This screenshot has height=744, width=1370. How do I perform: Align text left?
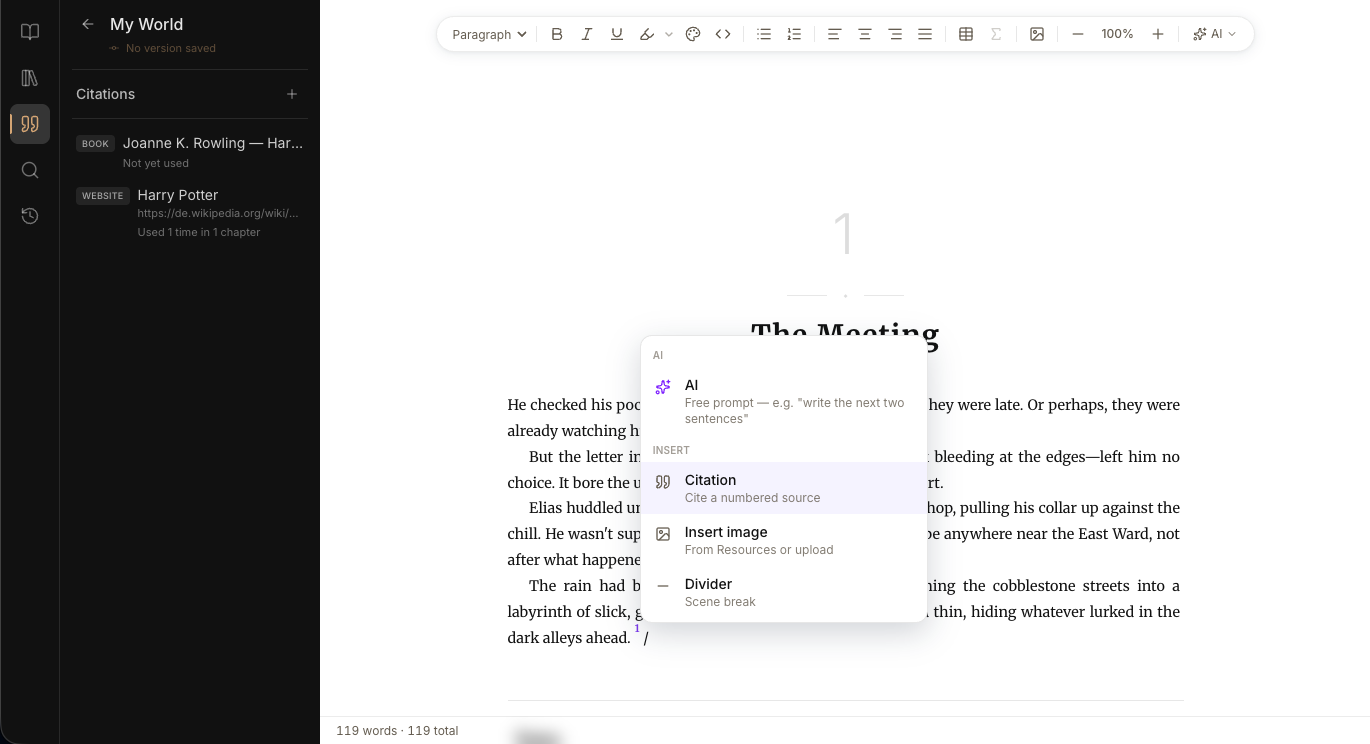click(x=834, y=34)
